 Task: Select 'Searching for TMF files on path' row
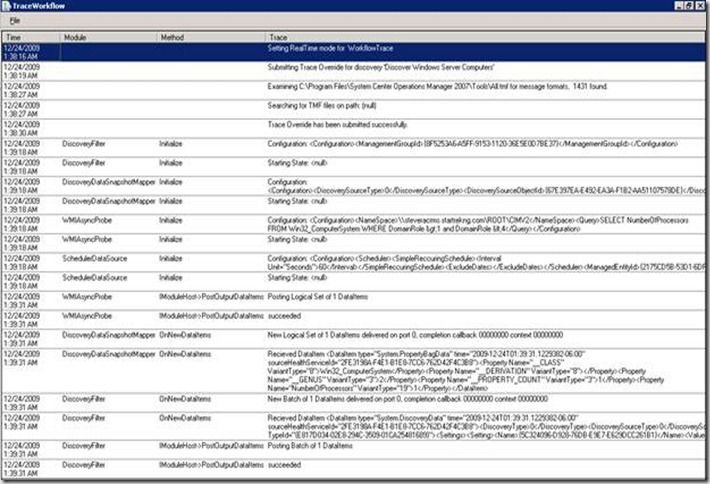[353, 110]
